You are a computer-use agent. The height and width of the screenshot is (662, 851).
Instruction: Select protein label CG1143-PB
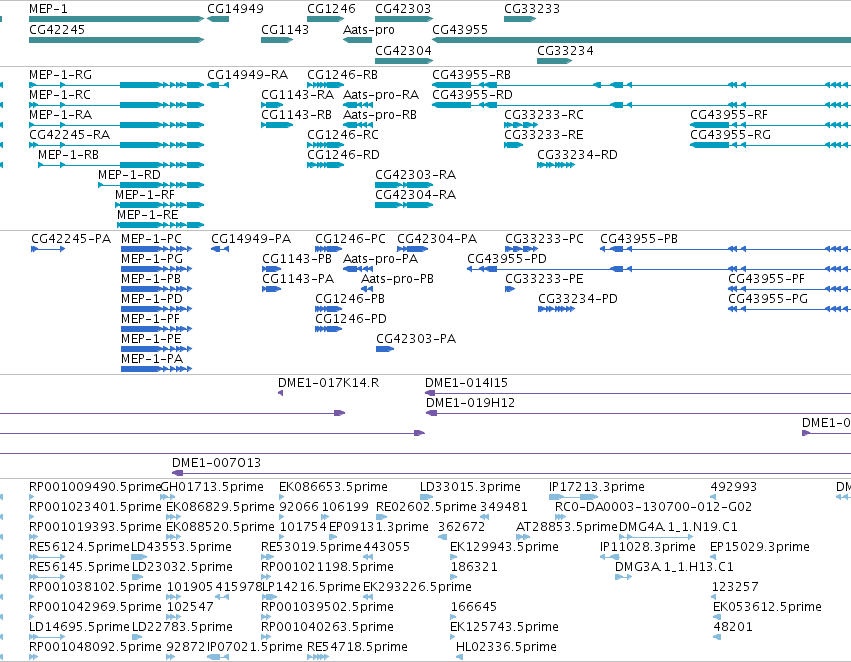point(297,259)
